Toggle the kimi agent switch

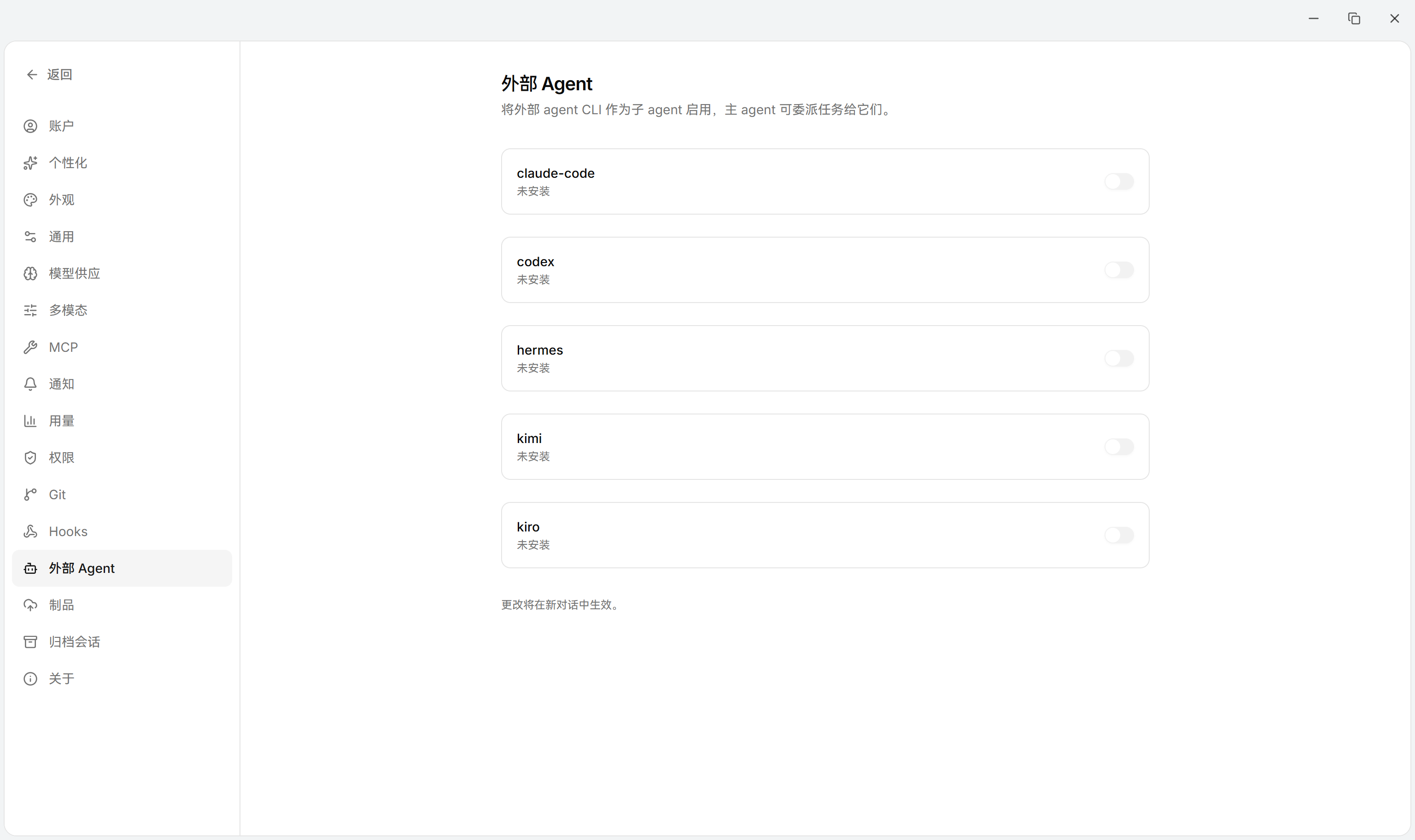[x=1119, y=447]
